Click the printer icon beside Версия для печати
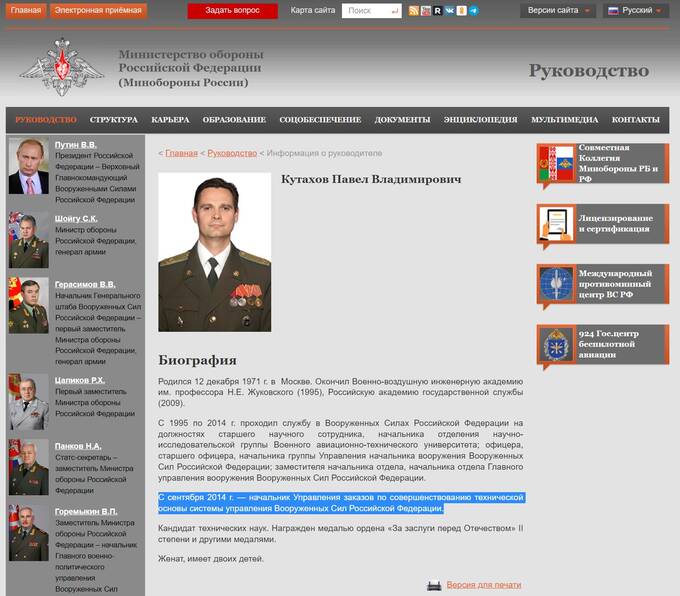The width and height of the screenshot is (680, 596). [x=434, y=585]
